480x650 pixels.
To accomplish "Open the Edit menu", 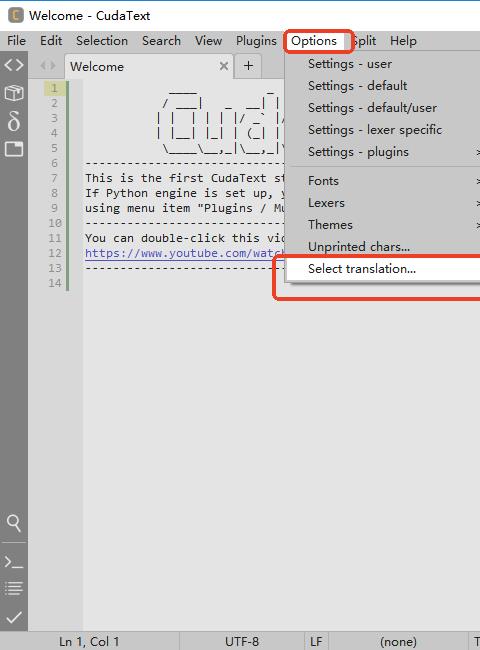I will tap(51, 41).
